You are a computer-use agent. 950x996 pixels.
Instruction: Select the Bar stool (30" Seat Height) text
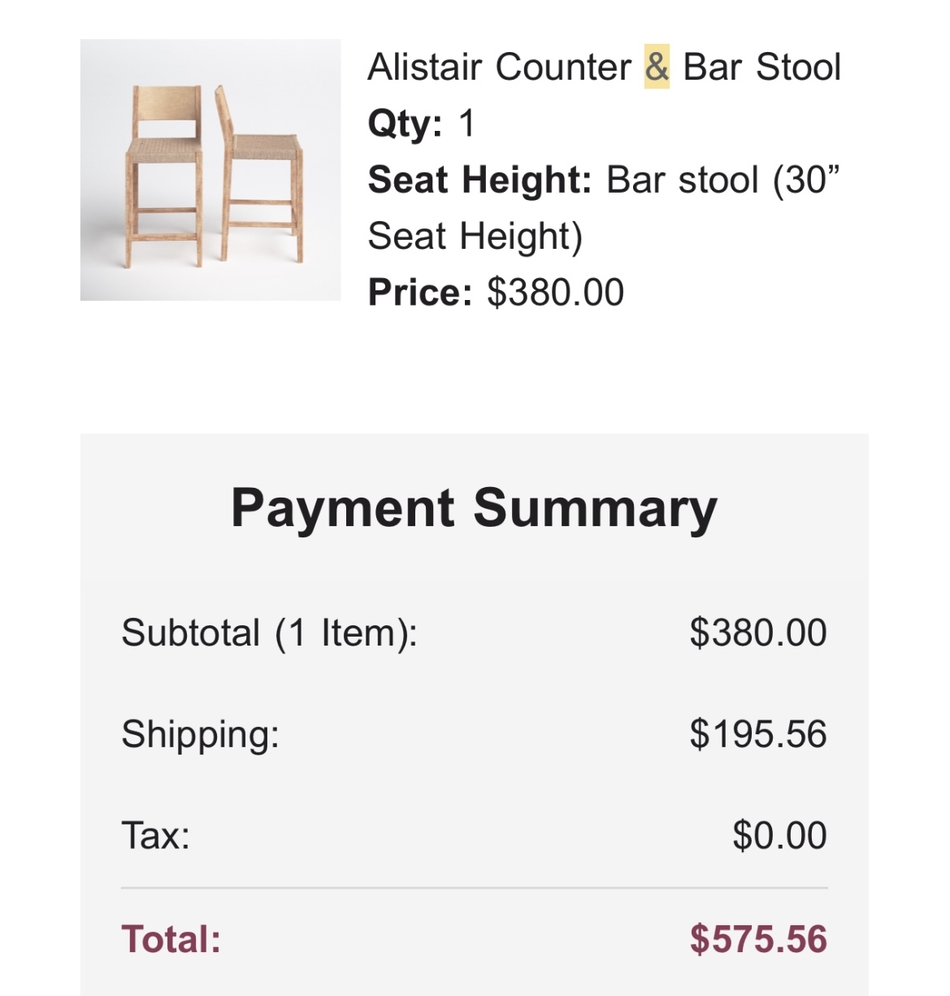(603, 208)
